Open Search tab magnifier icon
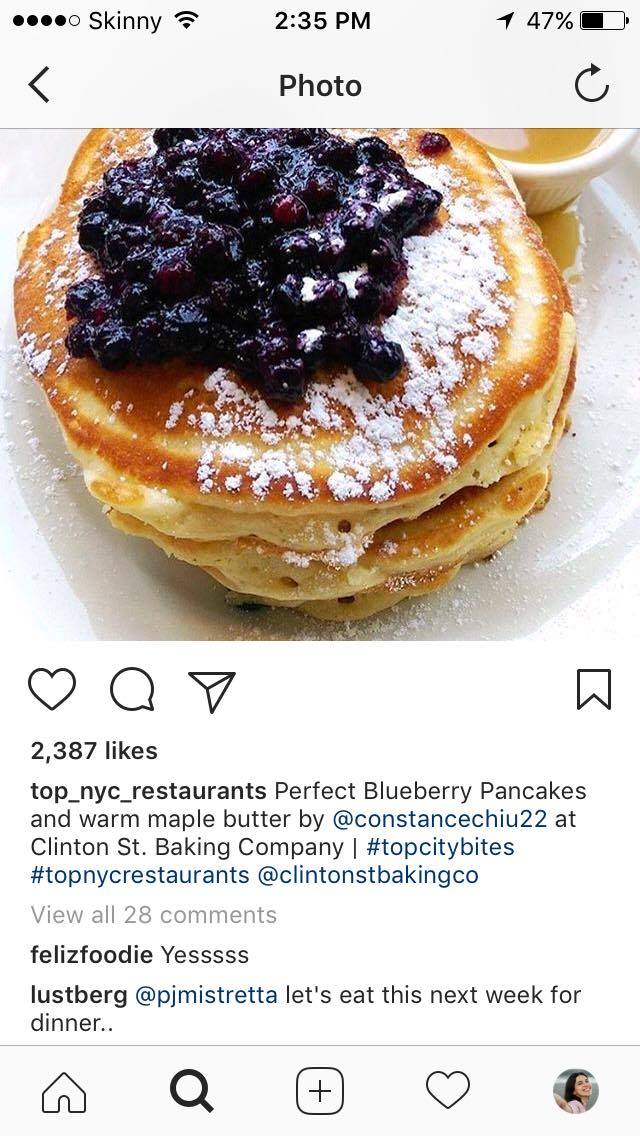The height and width of the screenshot is (1136, 640). tap(191, 1091)
